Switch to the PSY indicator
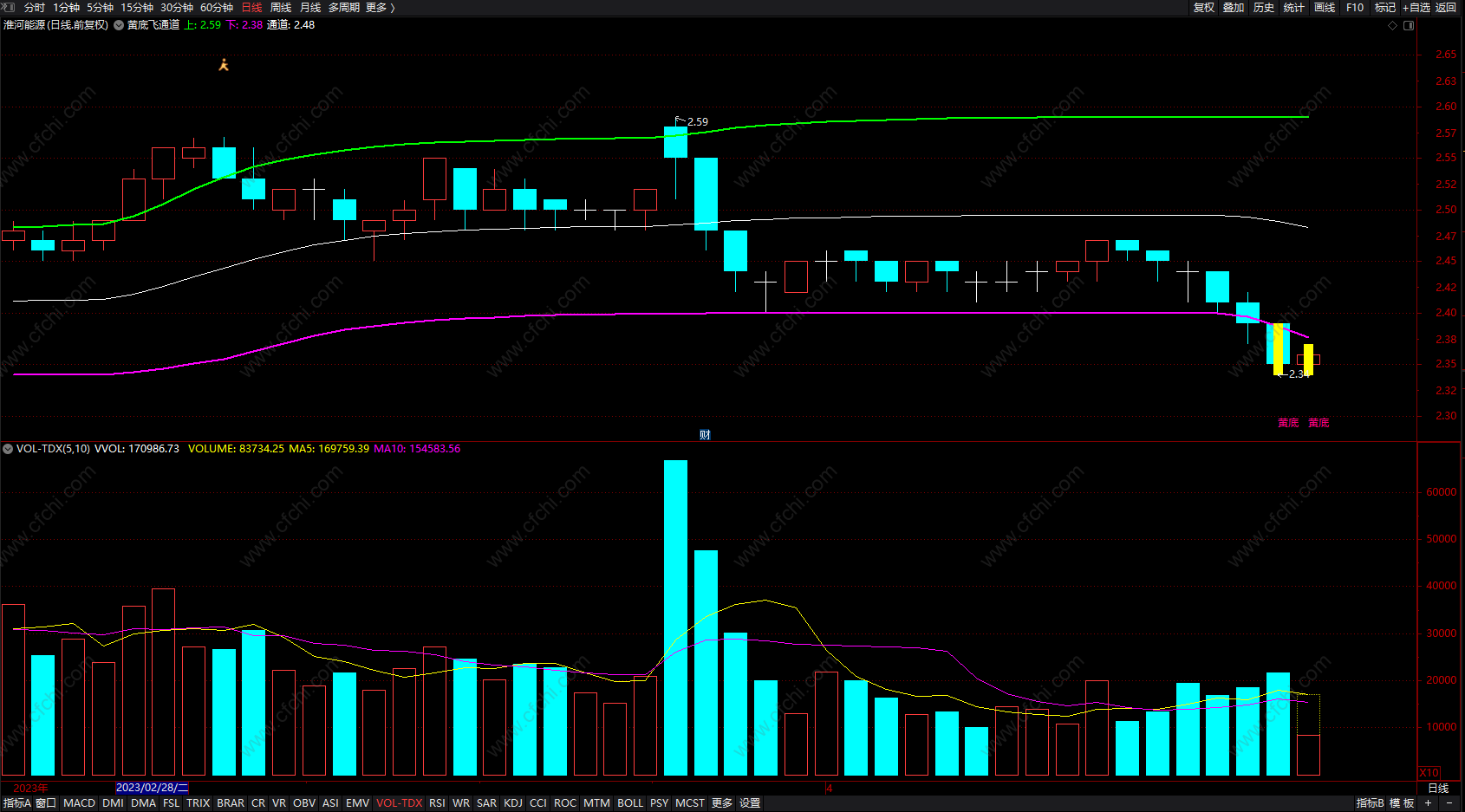Viewport: 1465px width, 812px height. click(x=660, y=803)
